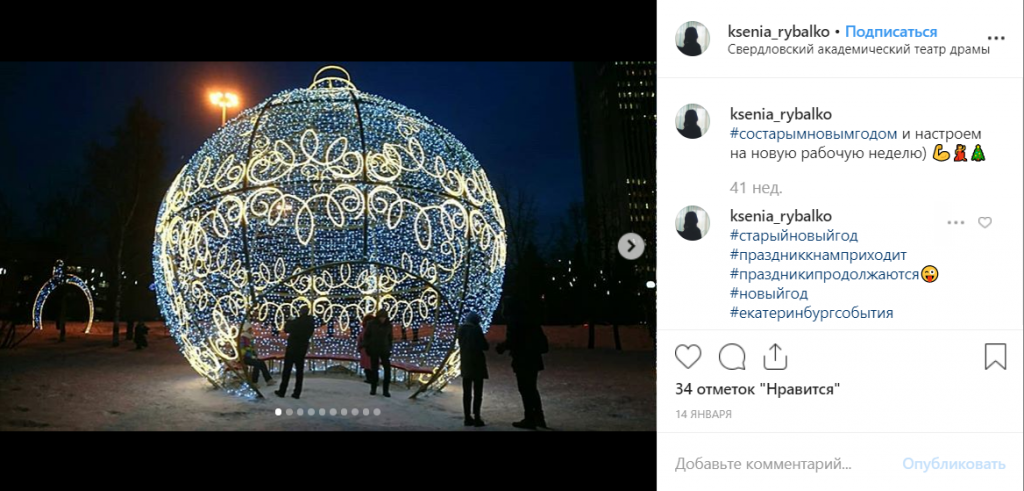The width and height of the screenshot is (1024, 491).
Task: Open hashtag #старыйновыйгод
Action: pyautogui.click(x=794, y=235)
